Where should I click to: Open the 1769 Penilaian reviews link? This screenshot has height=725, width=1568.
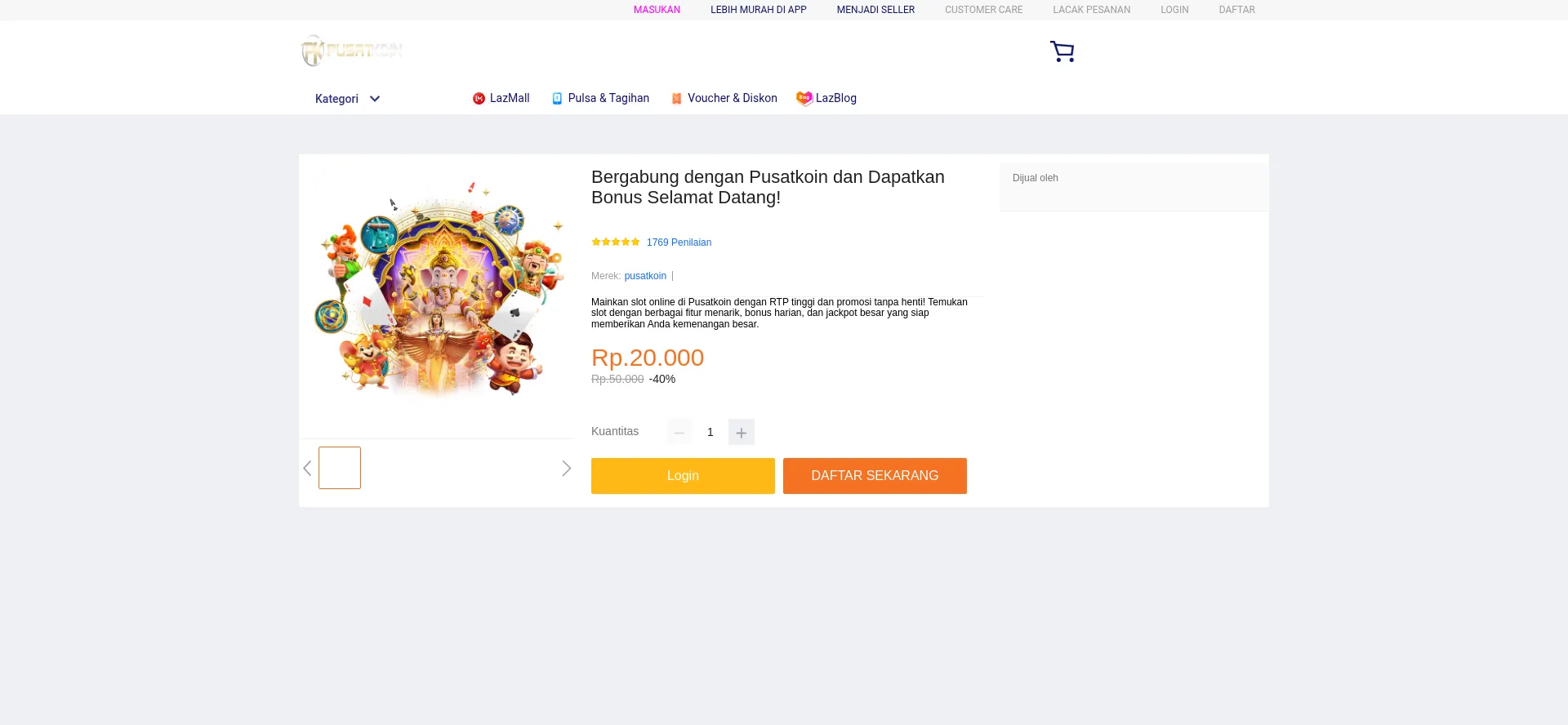point(679,242)
